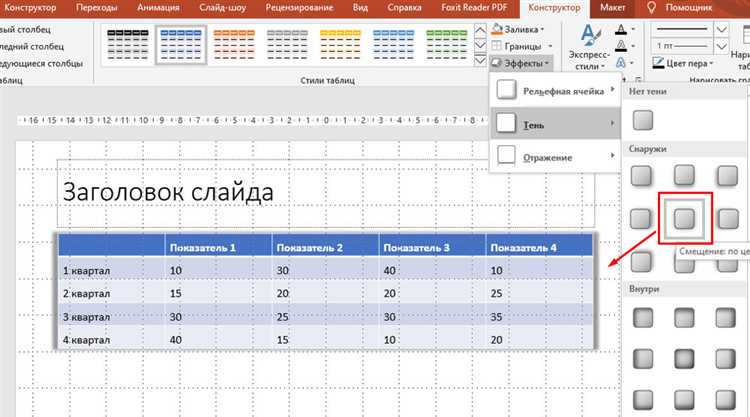The height and width of the screenshot is (417, 750).
Task: Switch to the Переходы tab
Action: pos(96,8)
